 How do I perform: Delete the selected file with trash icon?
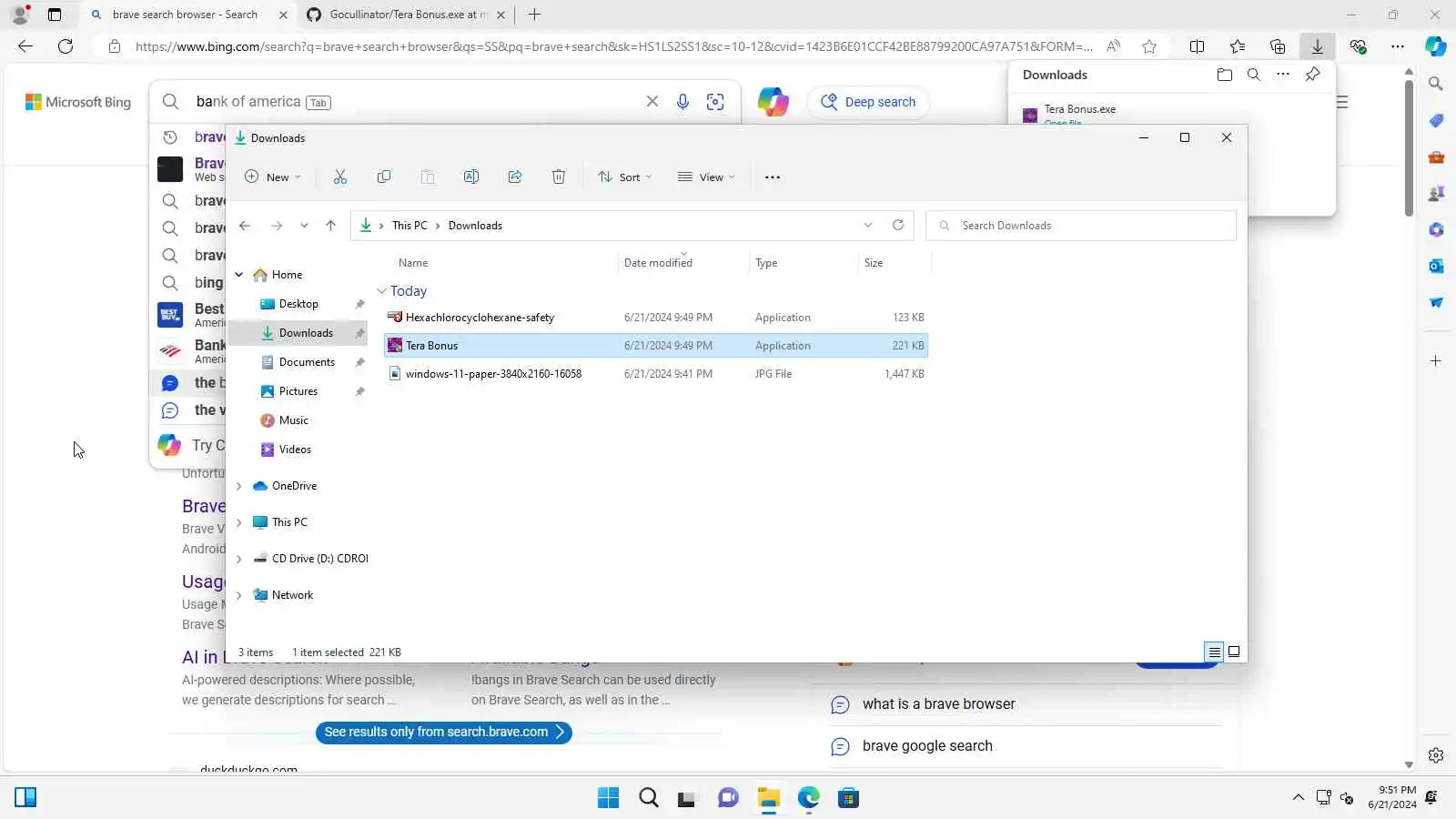[559, 177]
